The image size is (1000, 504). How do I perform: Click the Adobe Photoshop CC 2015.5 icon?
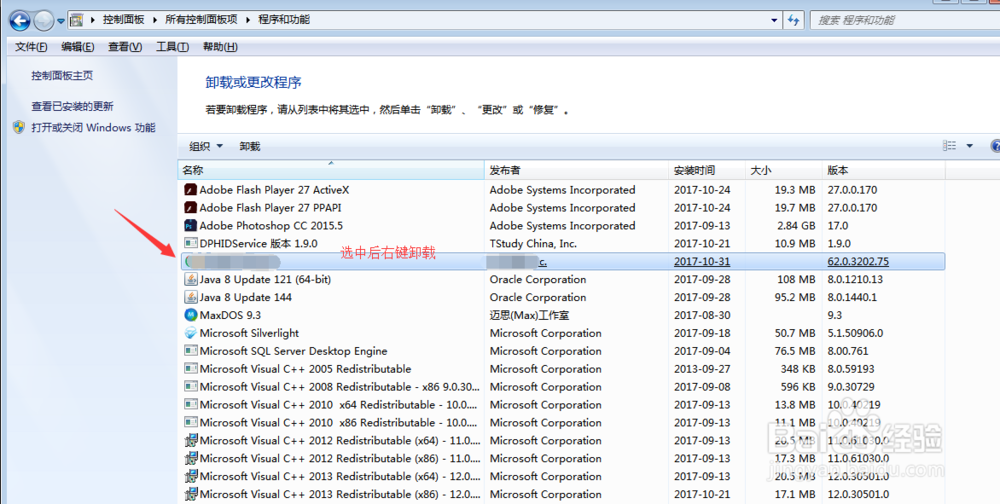pyautogui.click(x=190, y=225)
